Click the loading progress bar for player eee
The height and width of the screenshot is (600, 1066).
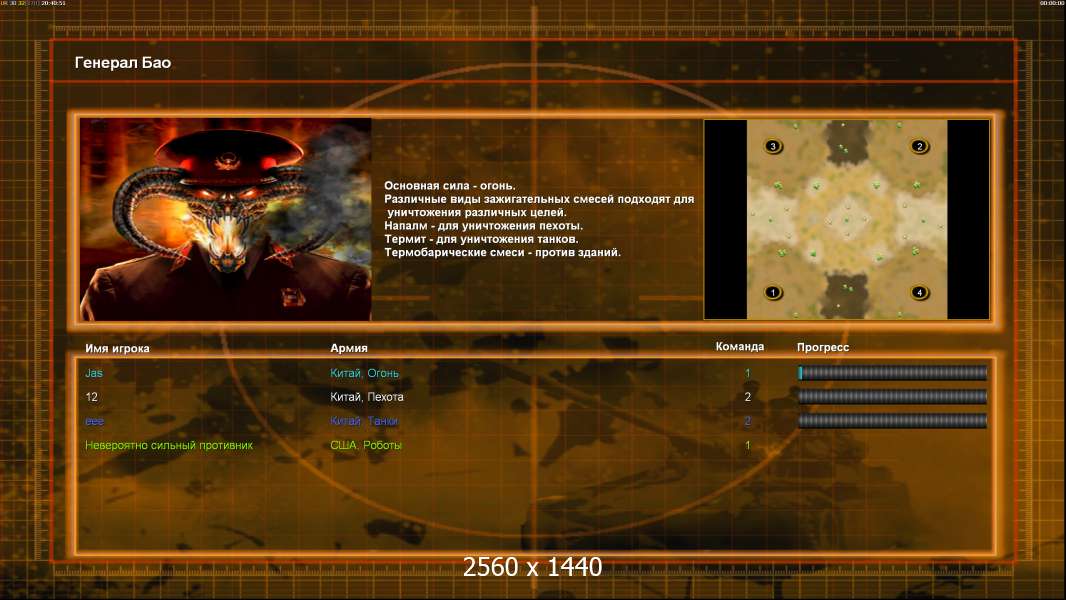pyautogui.click(x=893, y=421)
